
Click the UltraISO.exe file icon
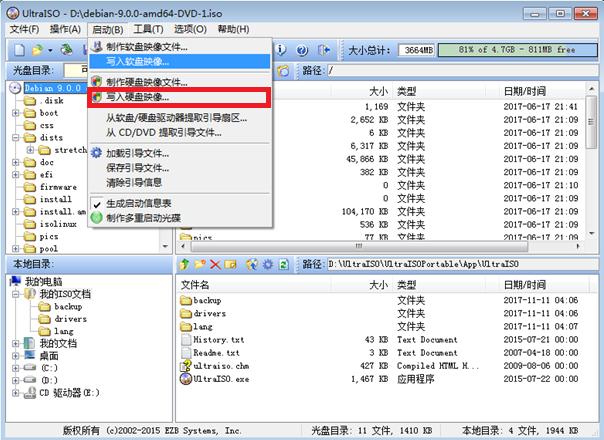coord(186,379)
